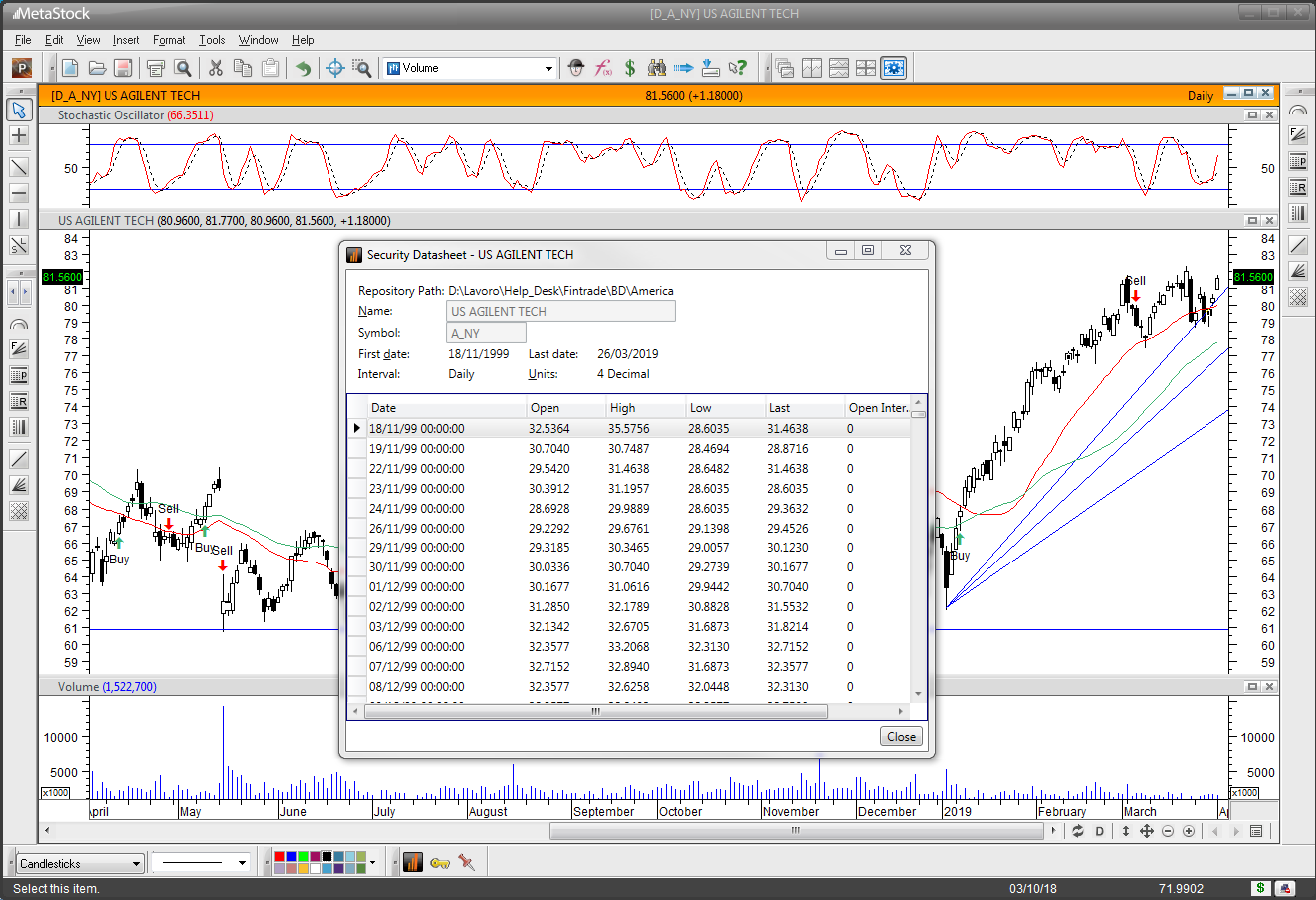Pick the blue color swatch

click(291, 857)
